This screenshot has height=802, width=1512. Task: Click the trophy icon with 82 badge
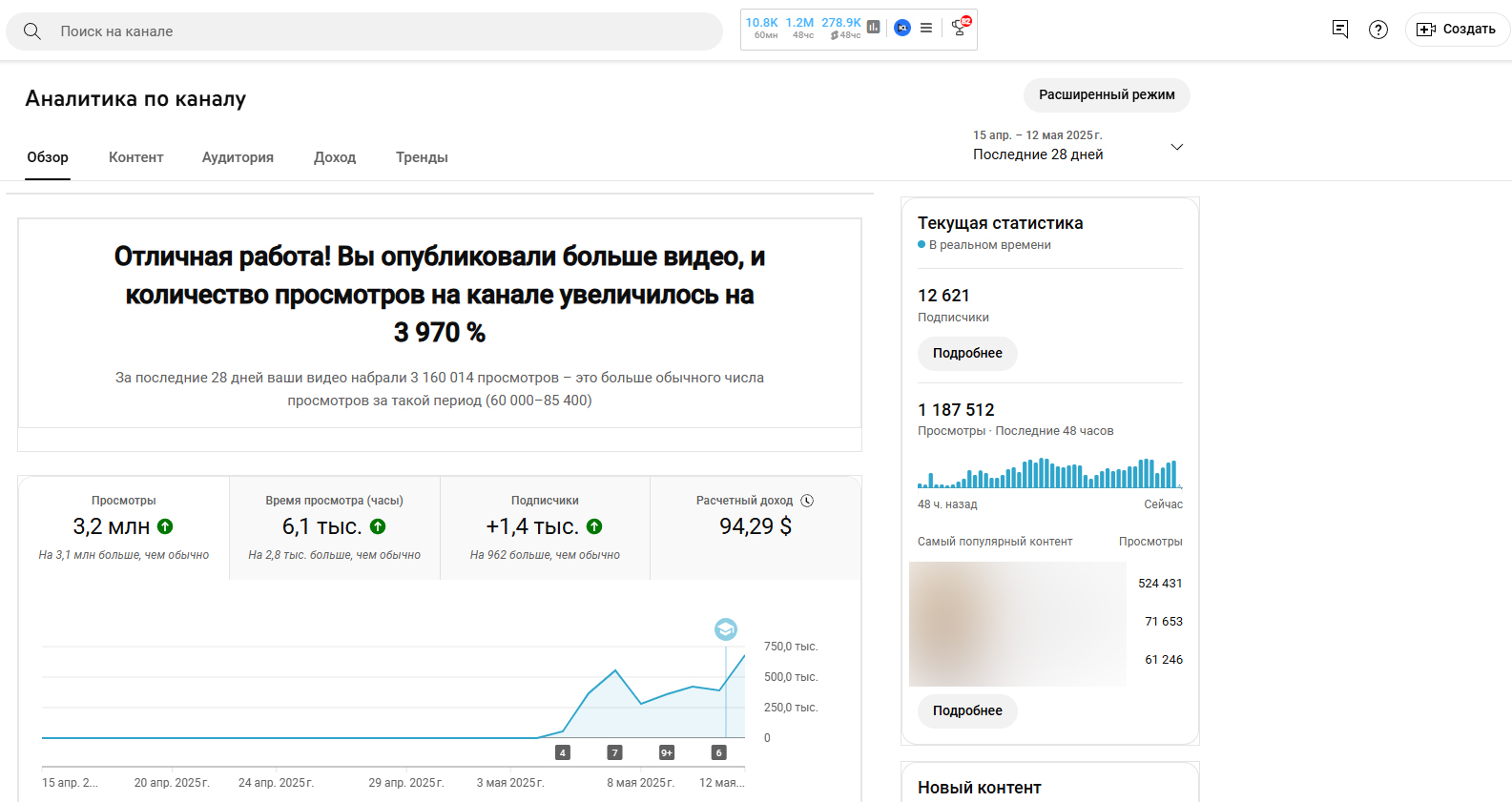tap(960, 28)
